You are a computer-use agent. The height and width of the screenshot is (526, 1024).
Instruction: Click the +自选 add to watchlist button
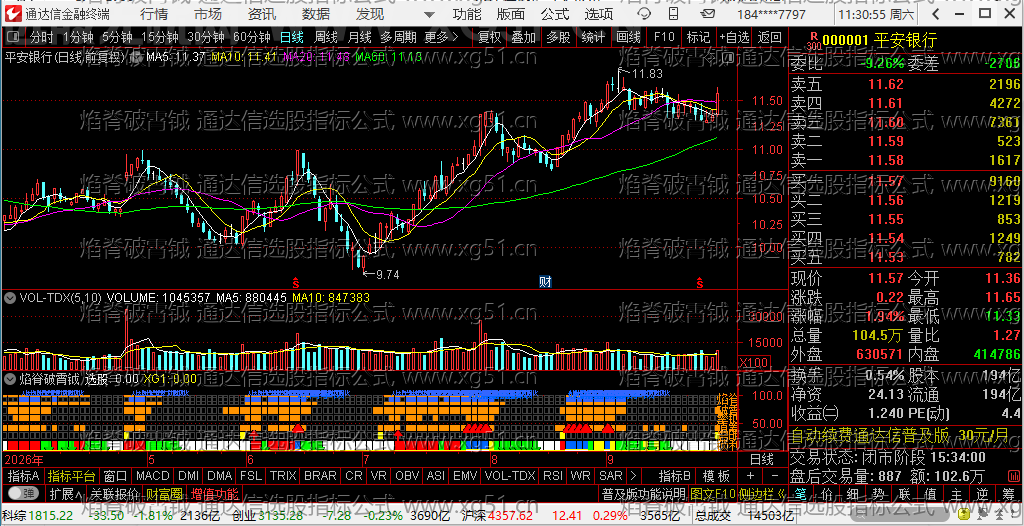[735, 37]
